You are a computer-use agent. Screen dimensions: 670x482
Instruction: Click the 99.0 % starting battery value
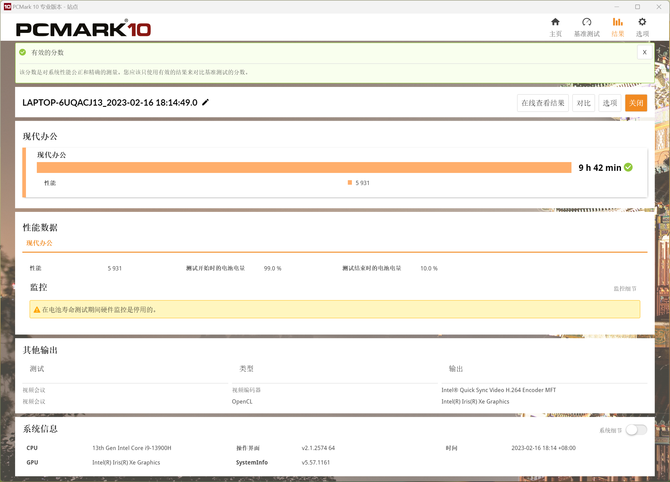[273, 268]
